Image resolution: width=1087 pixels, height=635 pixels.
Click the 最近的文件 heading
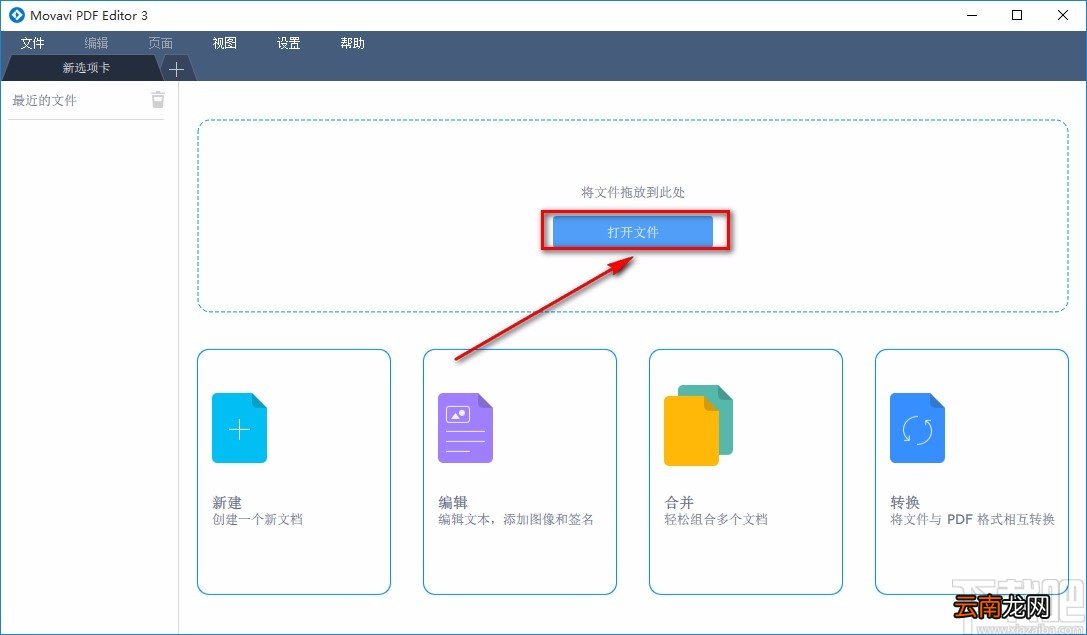(44, 101)
